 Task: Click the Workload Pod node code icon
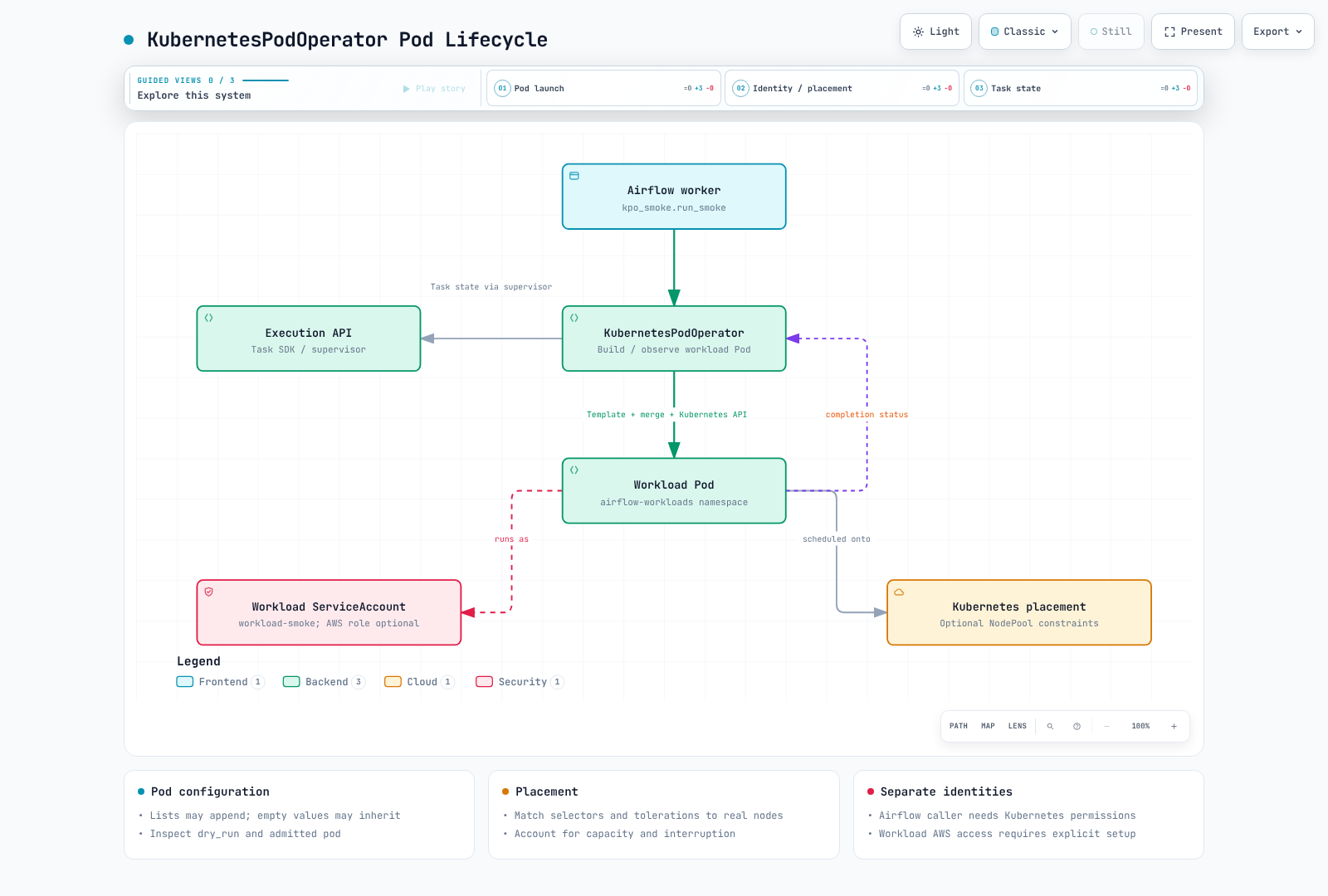click(574, 470)
